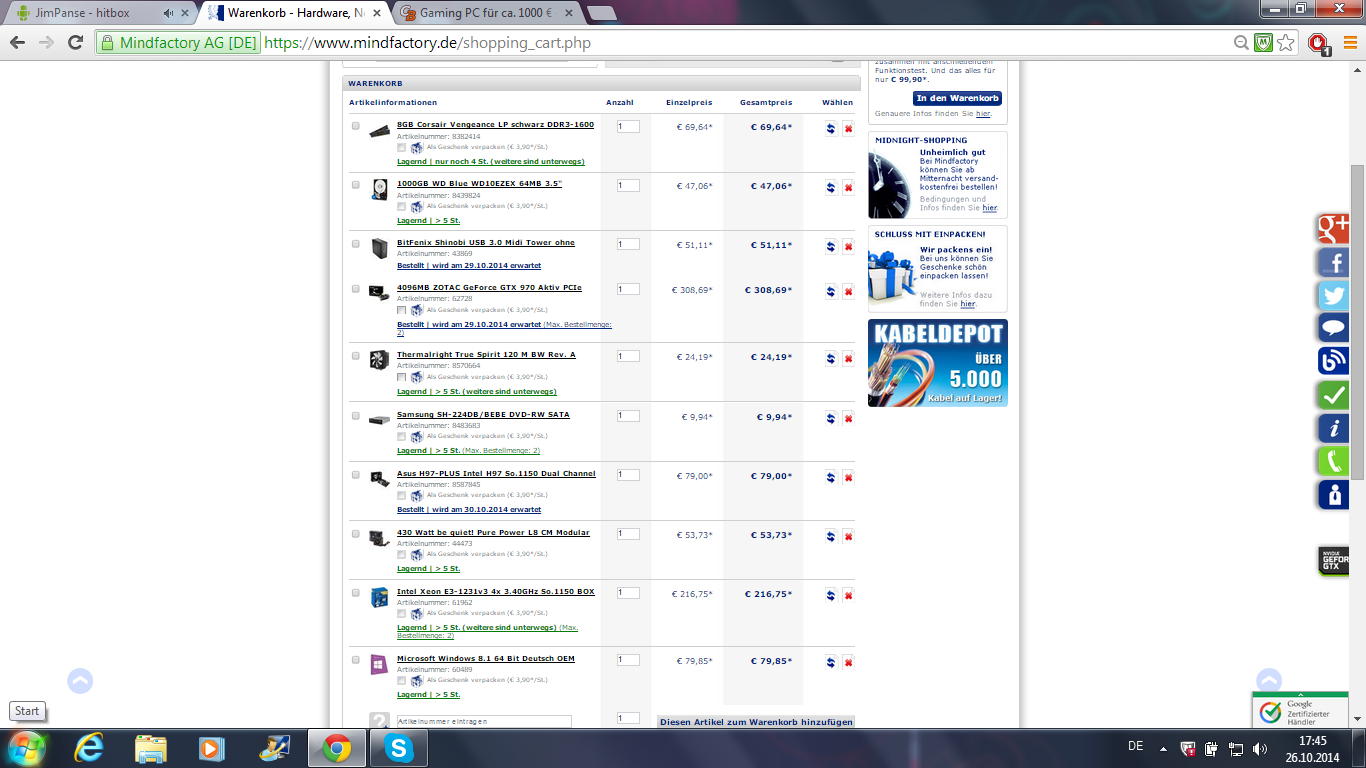Show hidden tray icons arrow
1366x768 pixels.
[x=1162, y=748]
